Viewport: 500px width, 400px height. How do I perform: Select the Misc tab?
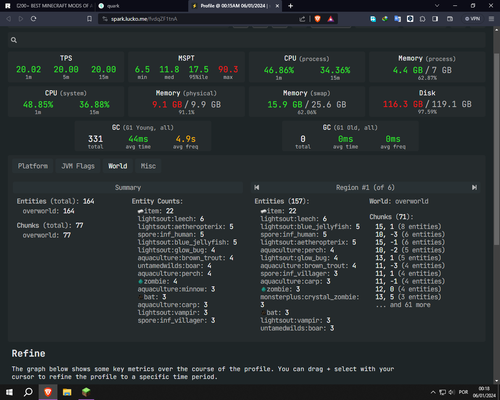point(148,166)
